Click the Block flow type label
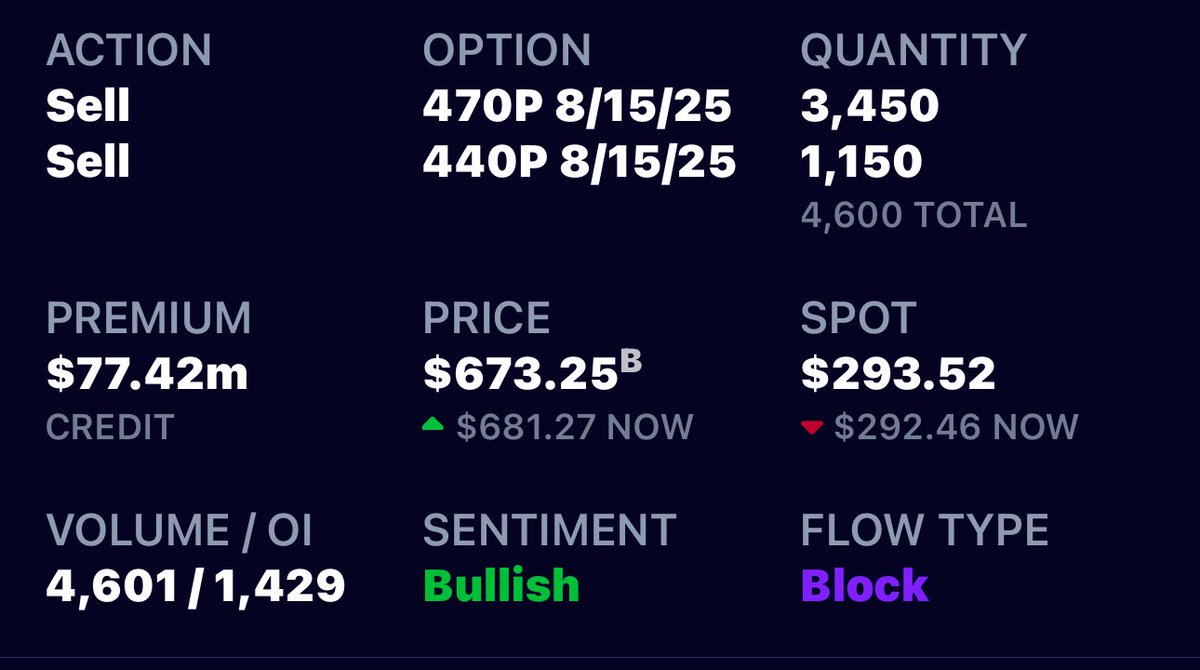The width and height of the screenshot is (1200, 670). [865, 586]
